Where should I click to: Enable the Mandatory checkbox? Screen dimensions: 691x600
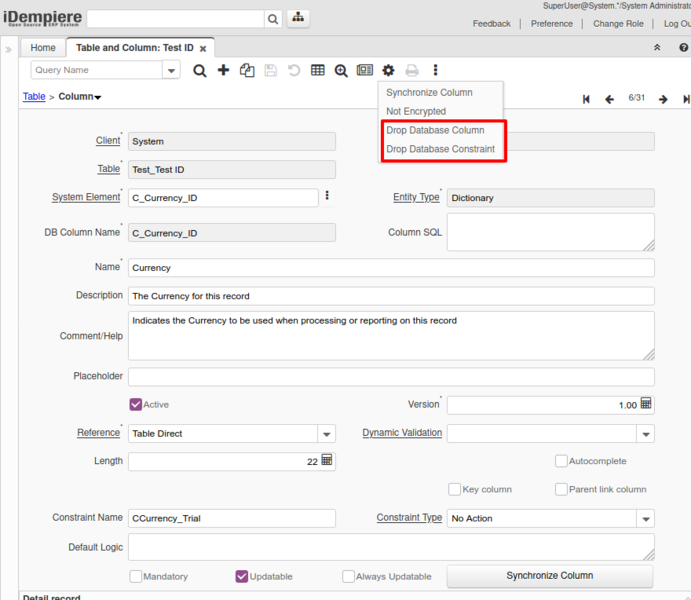coord(136,576)
